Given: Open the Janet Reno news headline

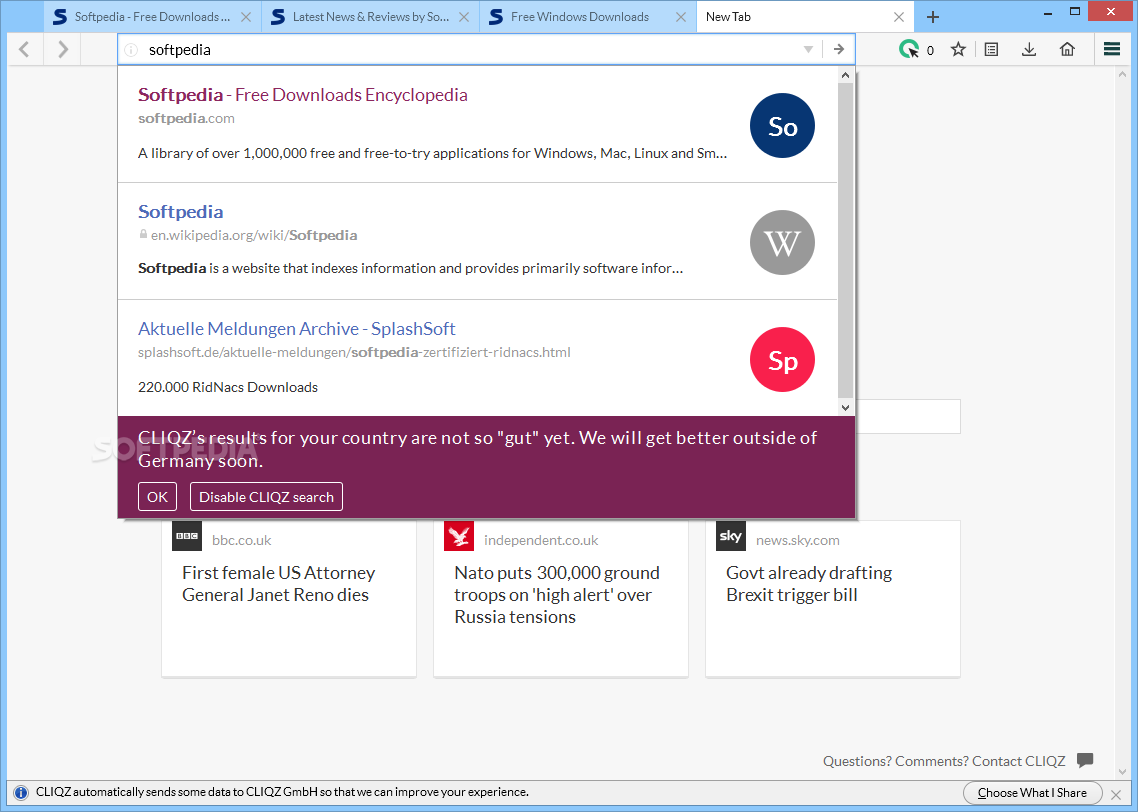Looking at the screenshot, I should pos(279,584).
